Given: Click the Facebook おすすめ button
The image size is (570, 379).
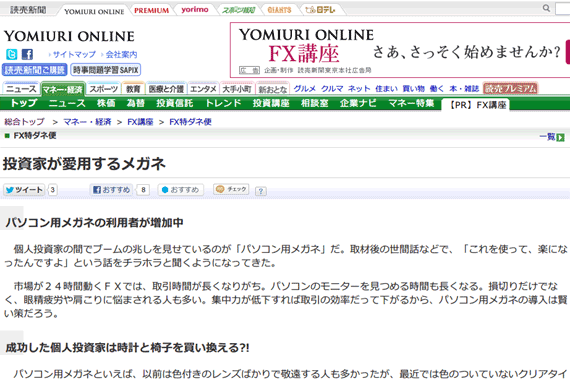Looking at the screenshot, I should [x=112, y=190].
